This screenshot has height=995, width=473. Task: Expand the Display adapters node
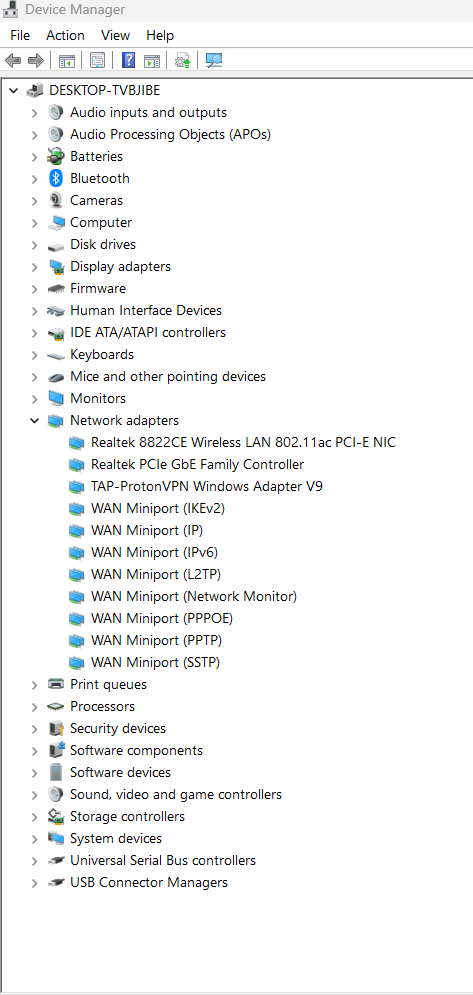35,267
